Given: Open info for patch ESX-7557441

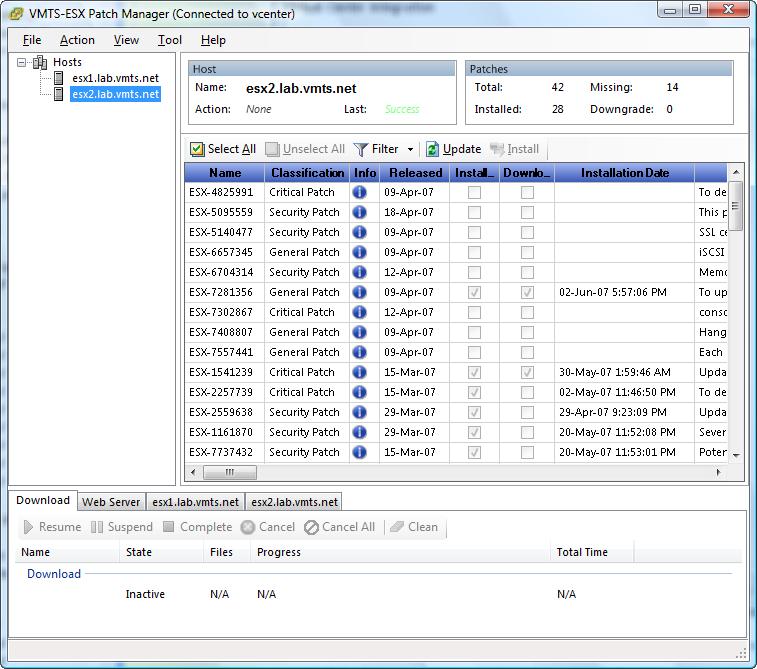Looking at the screenshot, I should (x=359, y=352).
